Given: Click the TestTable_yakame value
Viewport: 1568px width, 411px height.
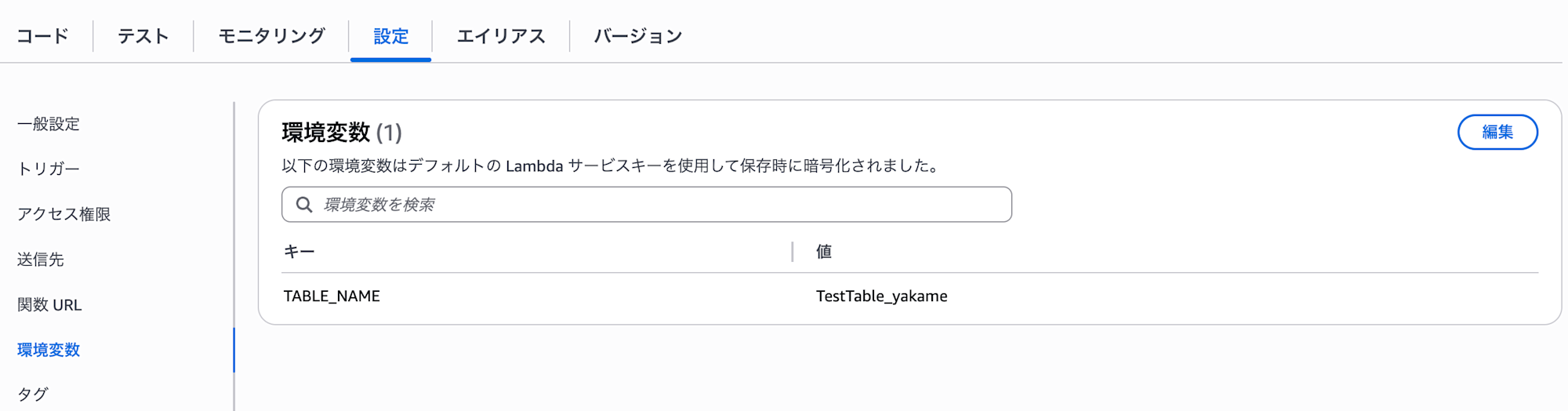Looking at the screenshot, I should coord(881,296).
